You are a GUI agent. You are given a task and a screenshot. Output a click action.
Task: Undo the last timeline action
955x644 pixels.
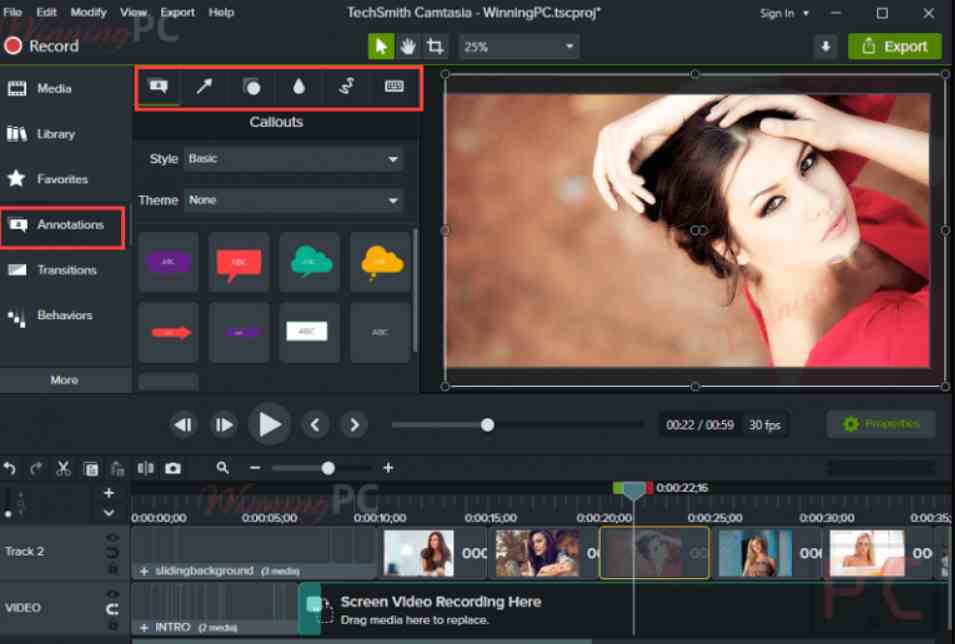(x=9, y=469)
